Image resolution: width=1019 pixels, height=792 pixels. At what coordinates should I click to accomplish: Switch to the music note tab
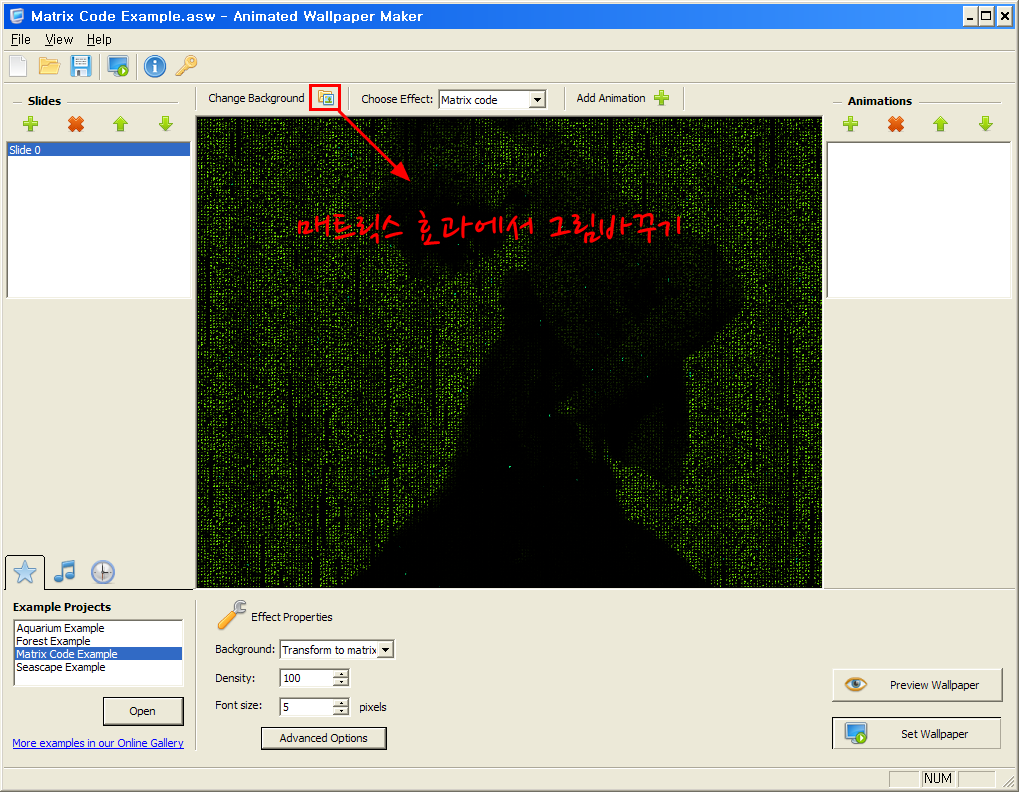pyautogui.click(x=64, y=572)
